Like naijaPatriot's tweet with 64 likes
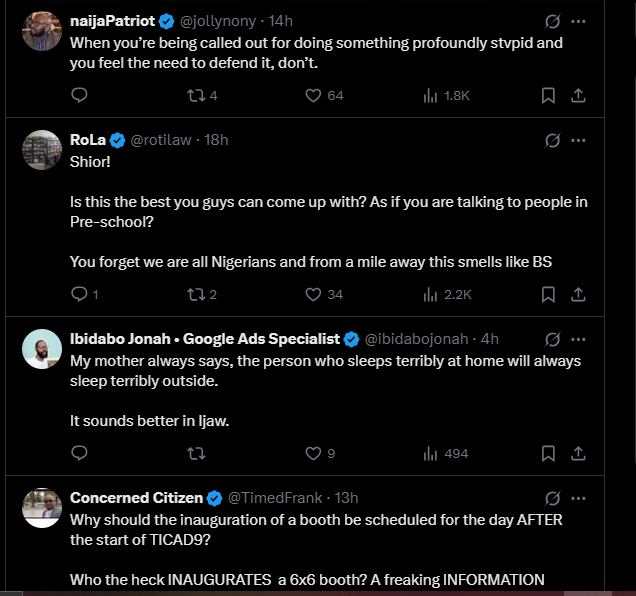Screen dimensions: 636x596 (x=324, y=96)
